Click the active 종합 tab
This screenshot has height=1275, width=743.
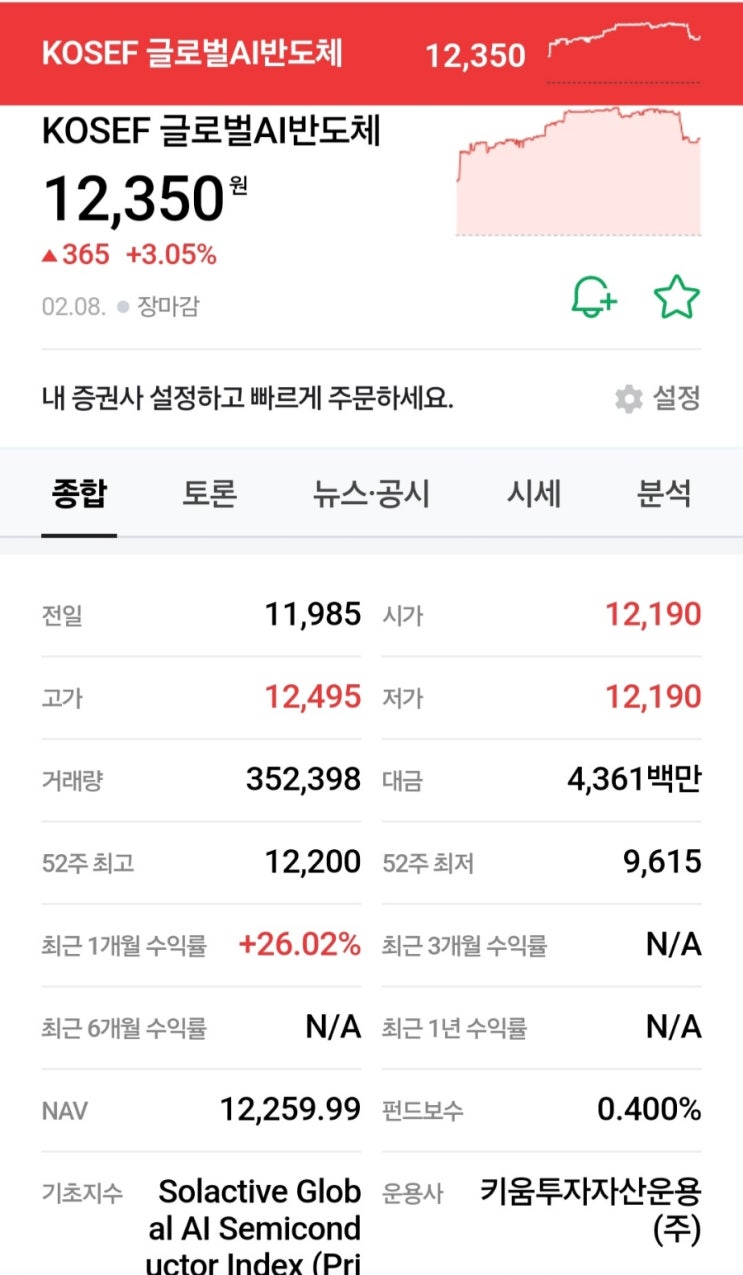click(79, 493)
